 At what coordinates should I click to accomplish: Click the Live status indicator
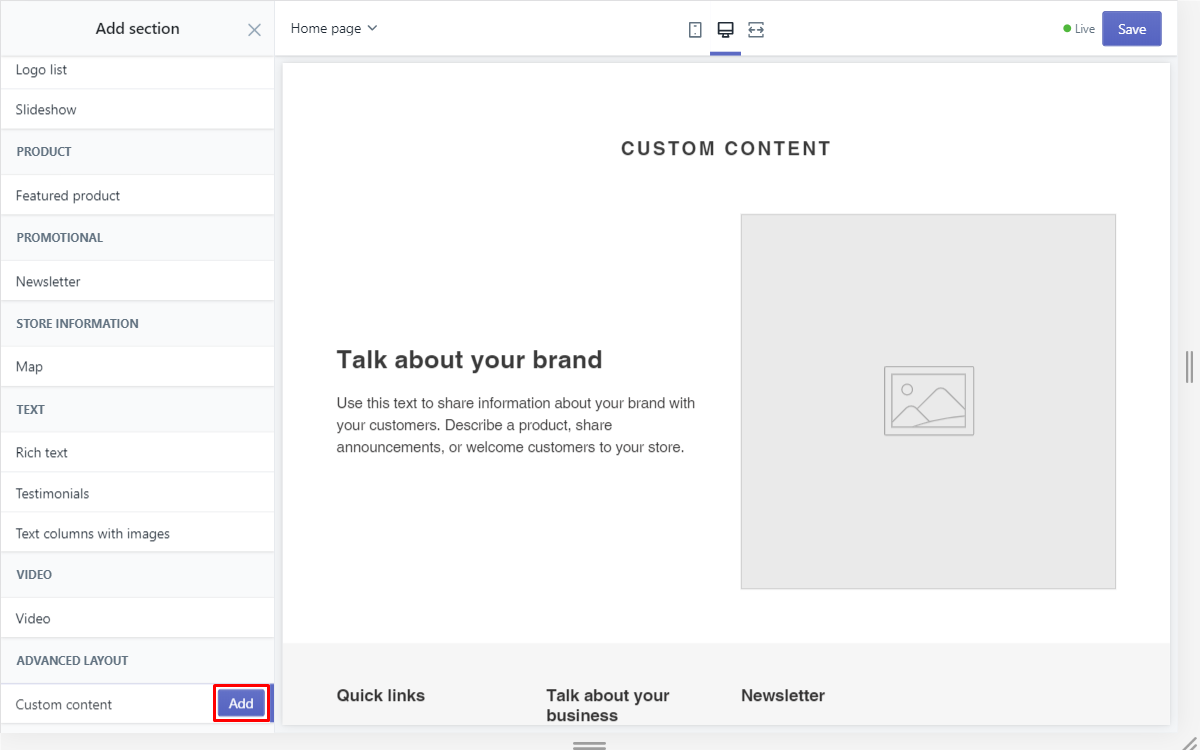(x=1079, y=29)
